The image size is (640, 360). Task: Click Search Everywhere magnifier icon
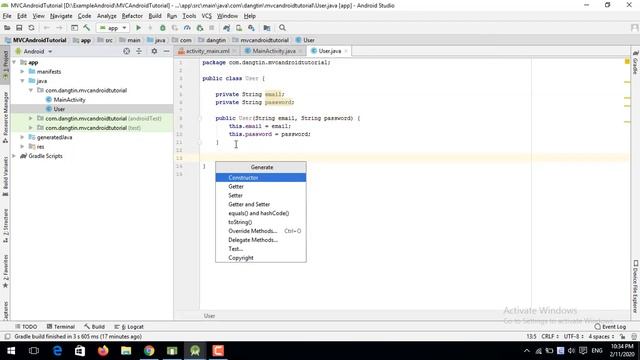pos(282,28)
